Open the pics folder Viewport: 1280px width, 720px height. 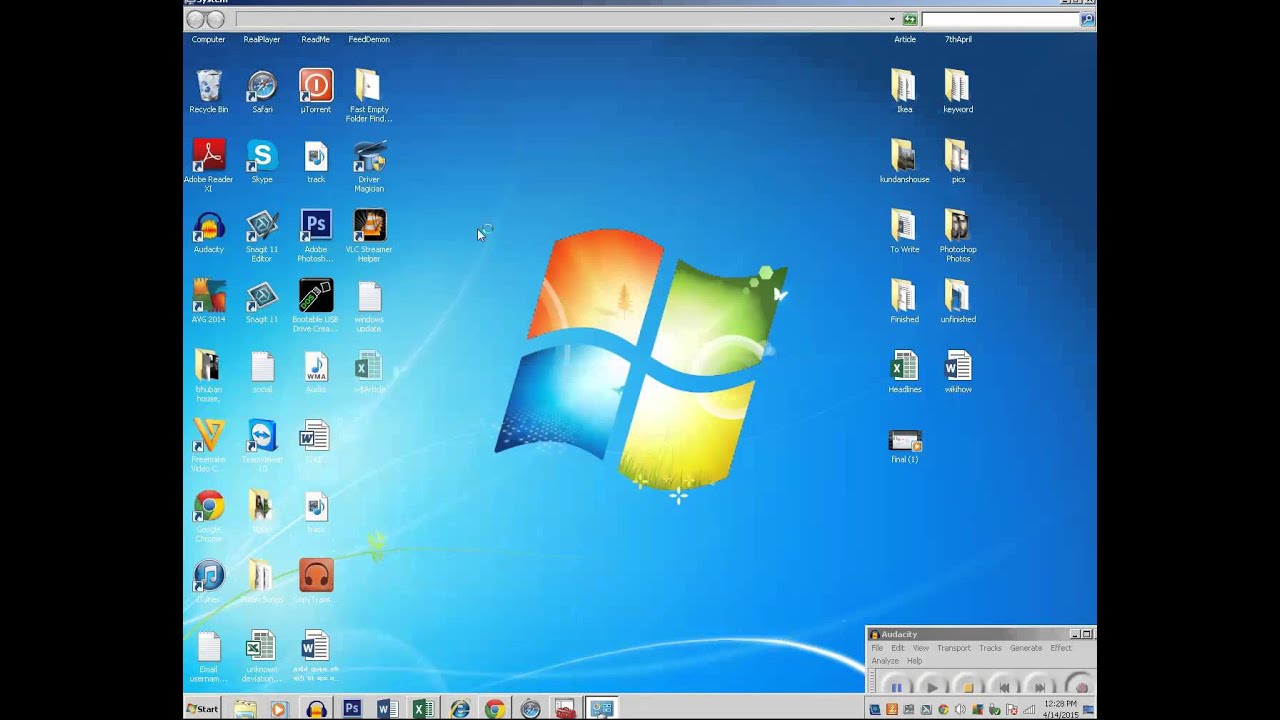point(958,162)
